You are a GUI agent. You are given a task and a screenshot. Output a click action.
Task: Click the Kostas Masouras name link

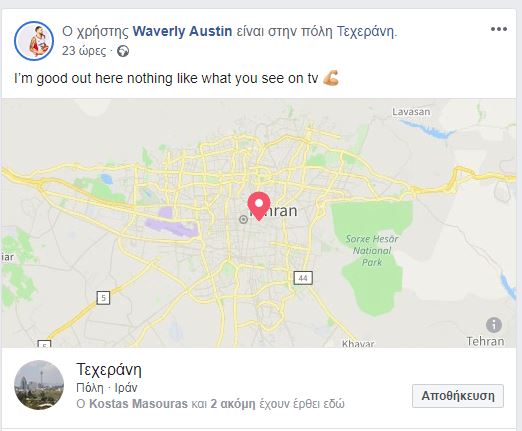coord(138,404)
